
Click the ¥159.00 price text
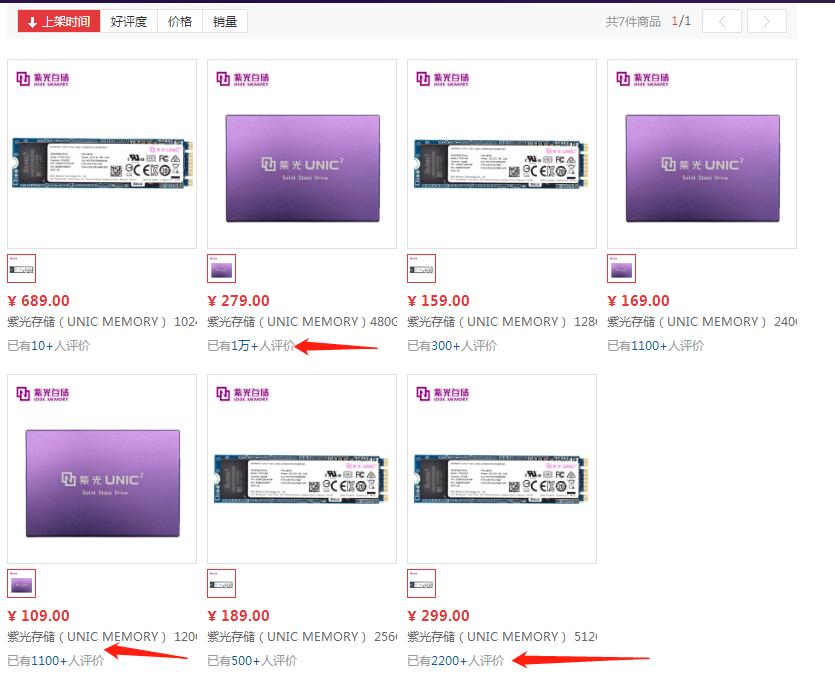438,301
